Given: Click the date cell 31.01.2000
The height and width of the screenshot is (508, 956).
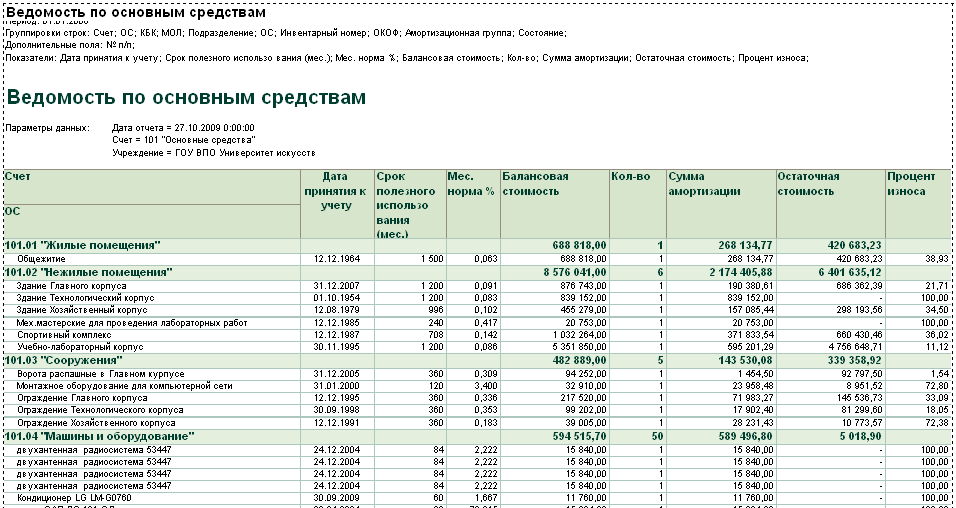Looking at the screenshot, I should 337,386.
